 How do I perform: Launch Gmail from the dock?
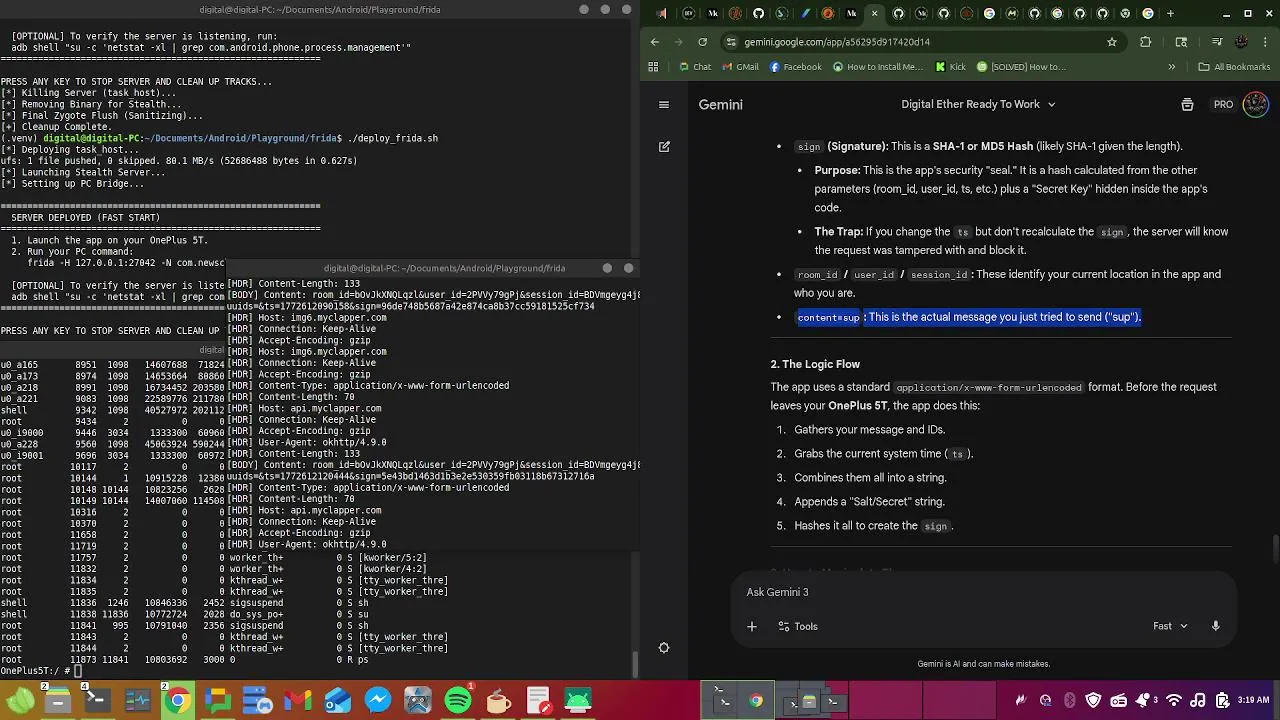(x=297, y=701)
